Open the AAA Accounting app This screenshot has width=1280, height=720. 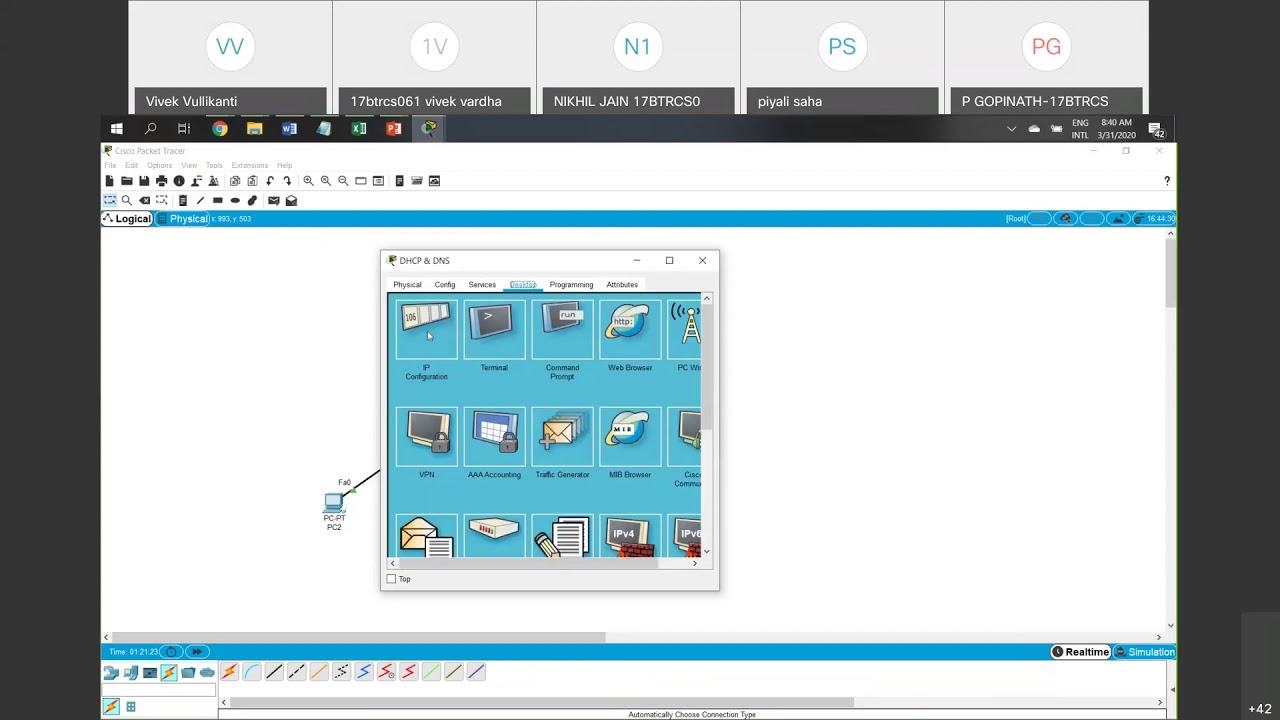[494, 437]
